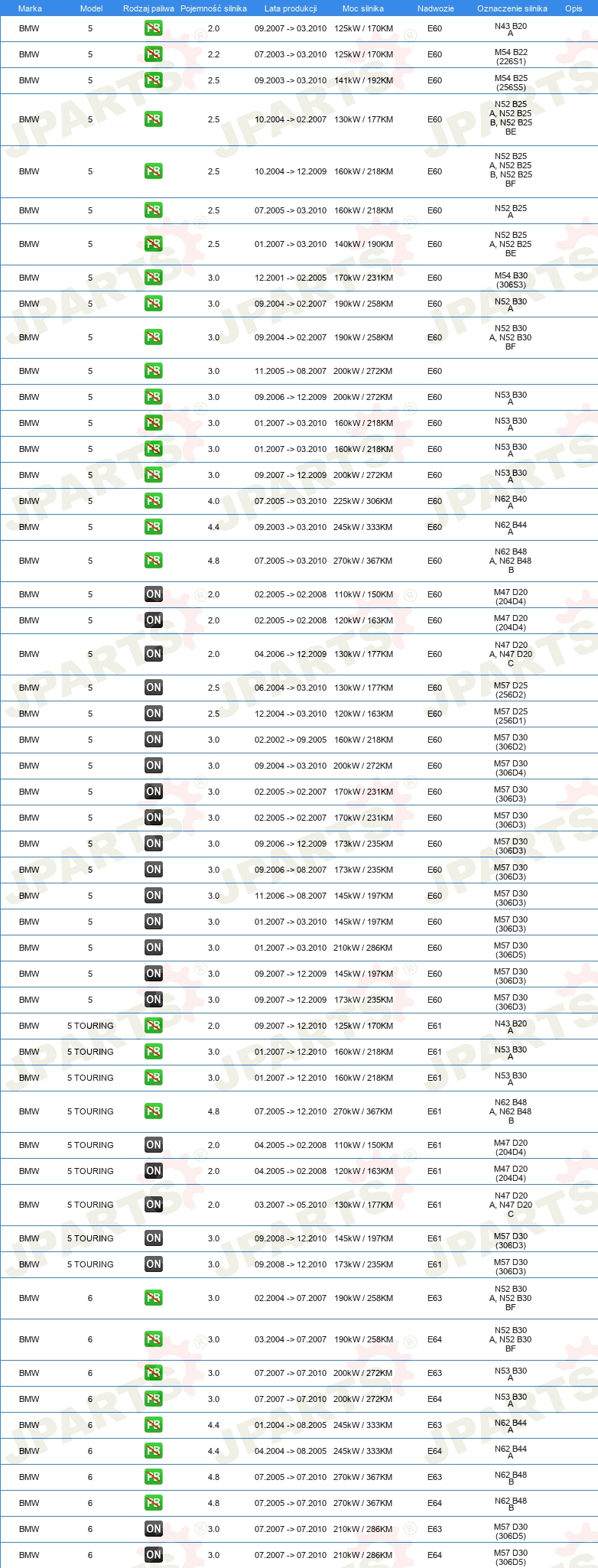Select engine code M54 B25 (256S5)

[511, 83]
